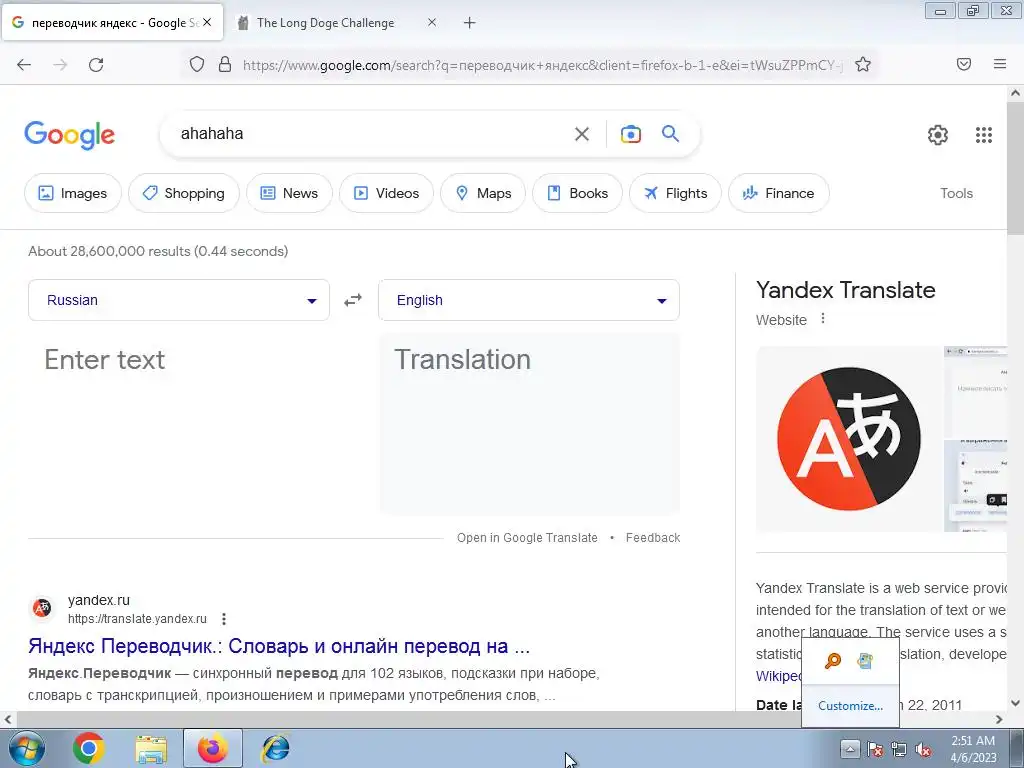Click orange magnifier icon in tray popup

pos(833,661)
